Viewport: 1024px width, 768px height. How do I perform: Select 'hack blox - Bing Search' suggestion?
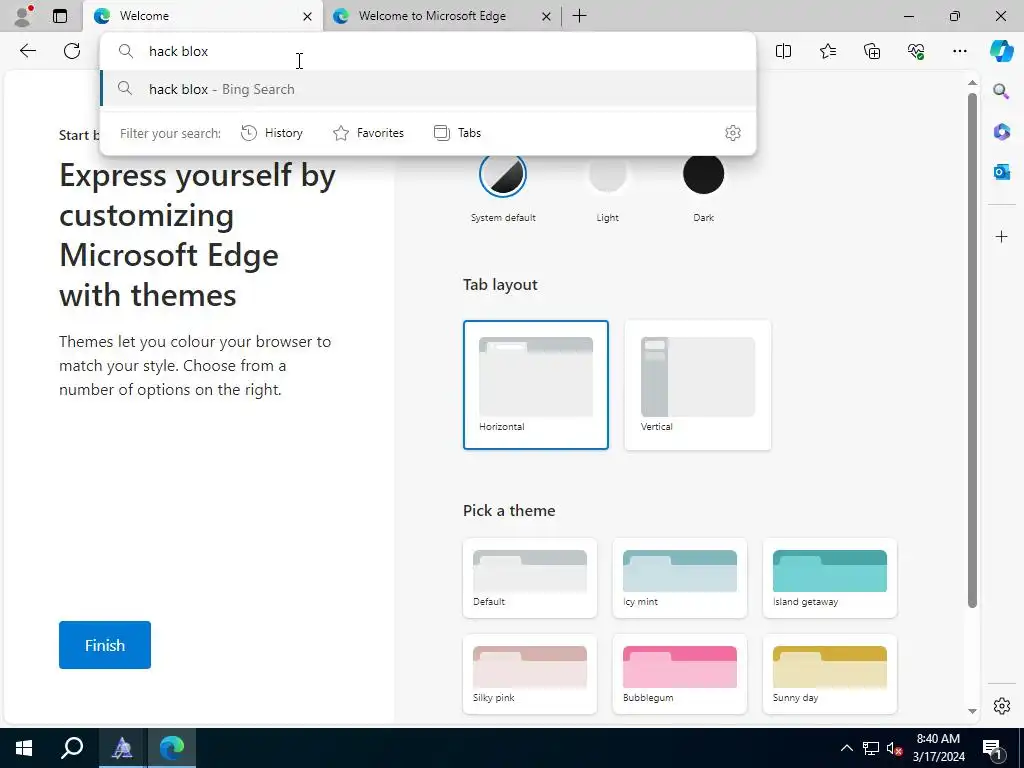click(x=428, y=89)
